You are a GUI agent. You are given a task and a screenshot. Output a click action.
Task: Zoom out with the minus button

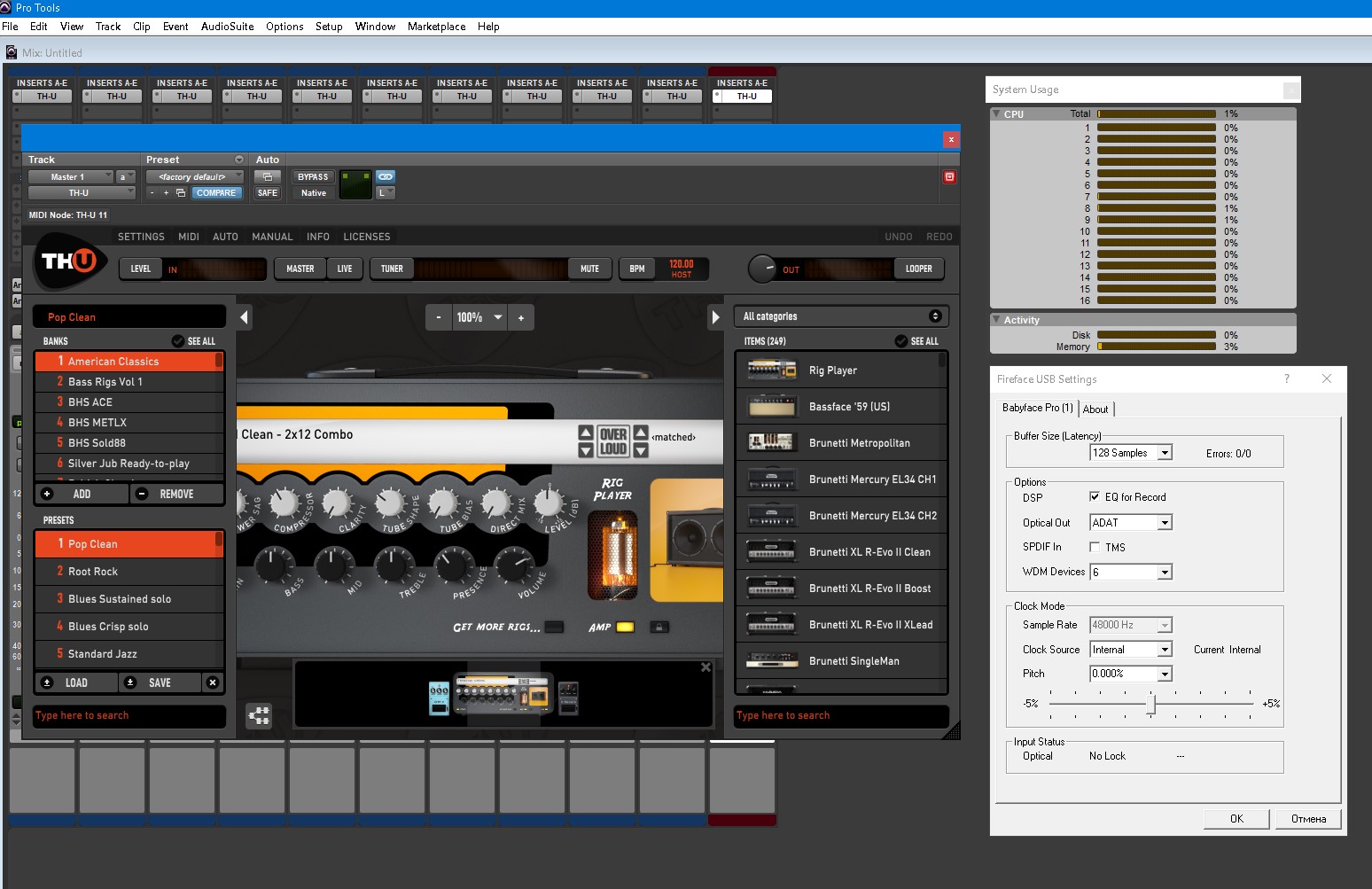pyautogui.click(x=438, y=317)
